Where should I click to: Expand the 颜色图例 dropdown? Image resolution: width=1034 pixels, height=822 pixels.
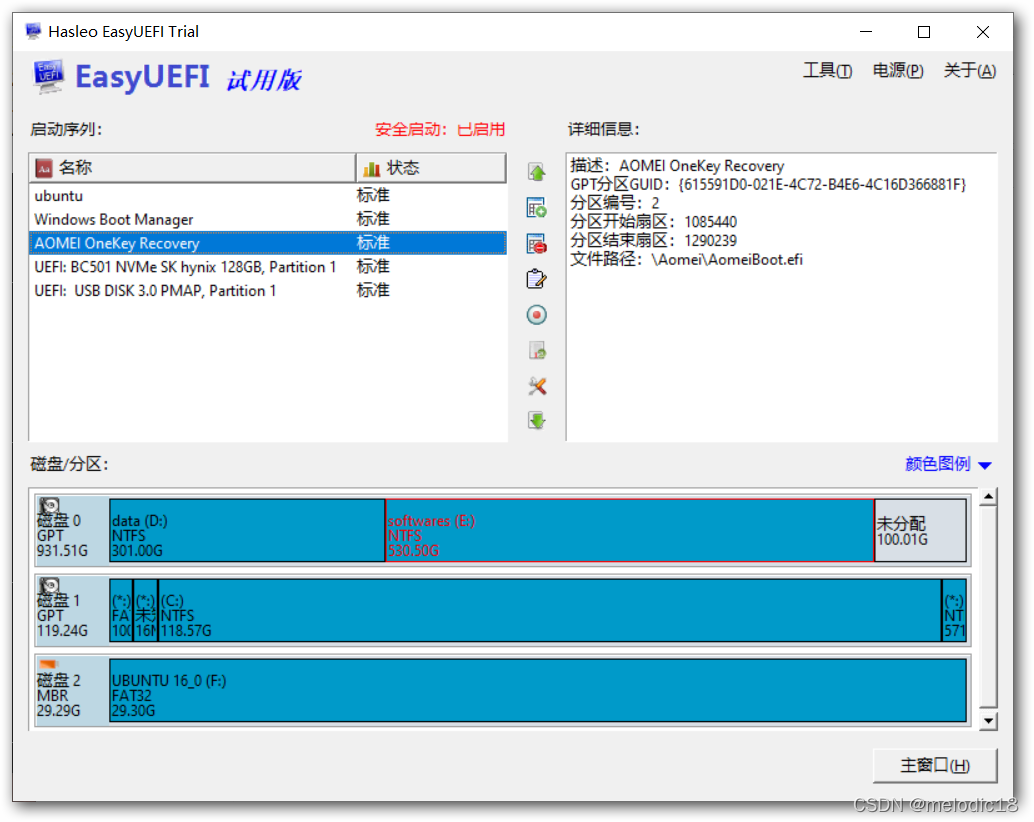click(948, 464)
